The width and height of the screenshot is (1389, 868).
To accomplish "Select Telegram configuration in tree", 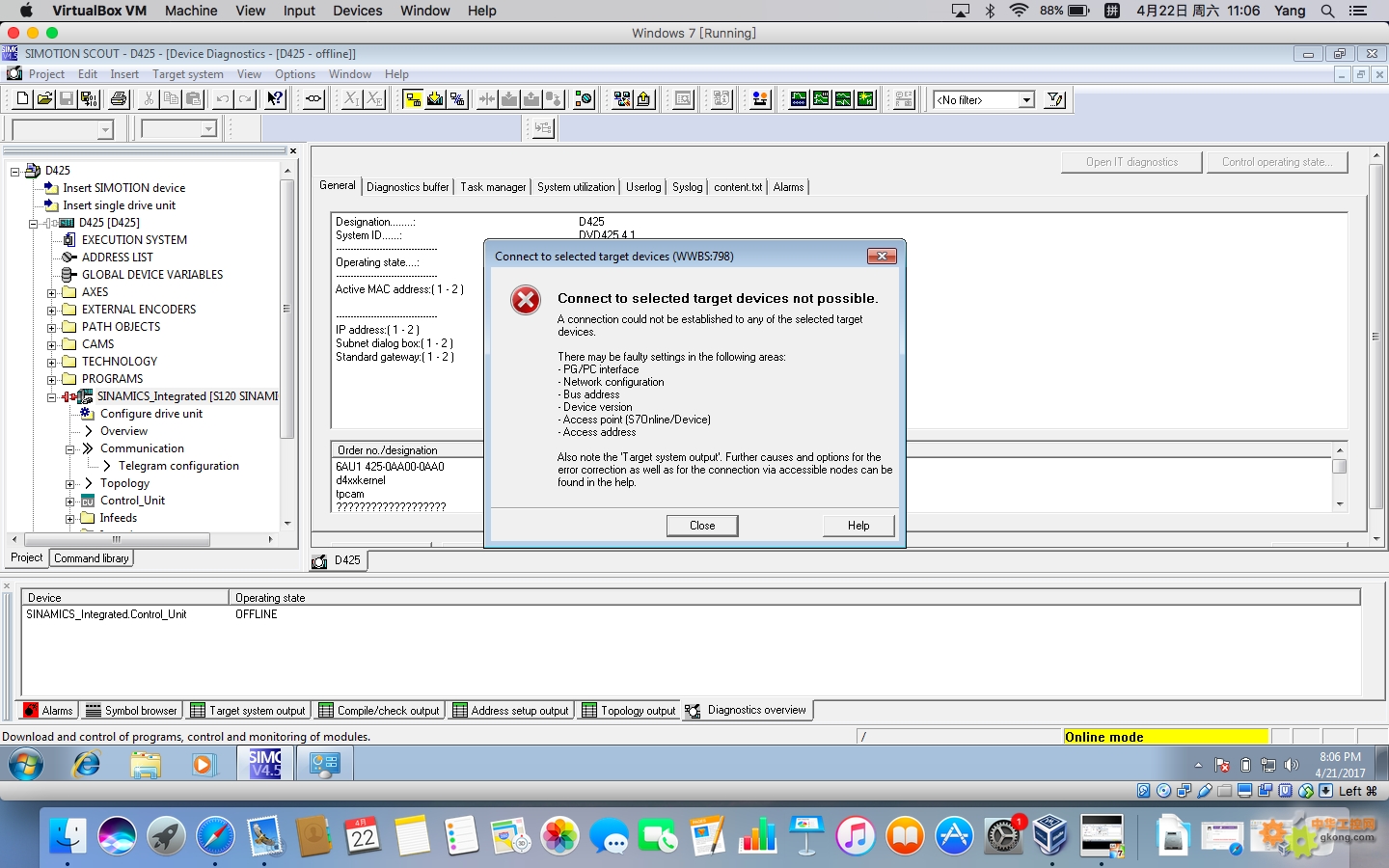I will [x=178, y=466].
